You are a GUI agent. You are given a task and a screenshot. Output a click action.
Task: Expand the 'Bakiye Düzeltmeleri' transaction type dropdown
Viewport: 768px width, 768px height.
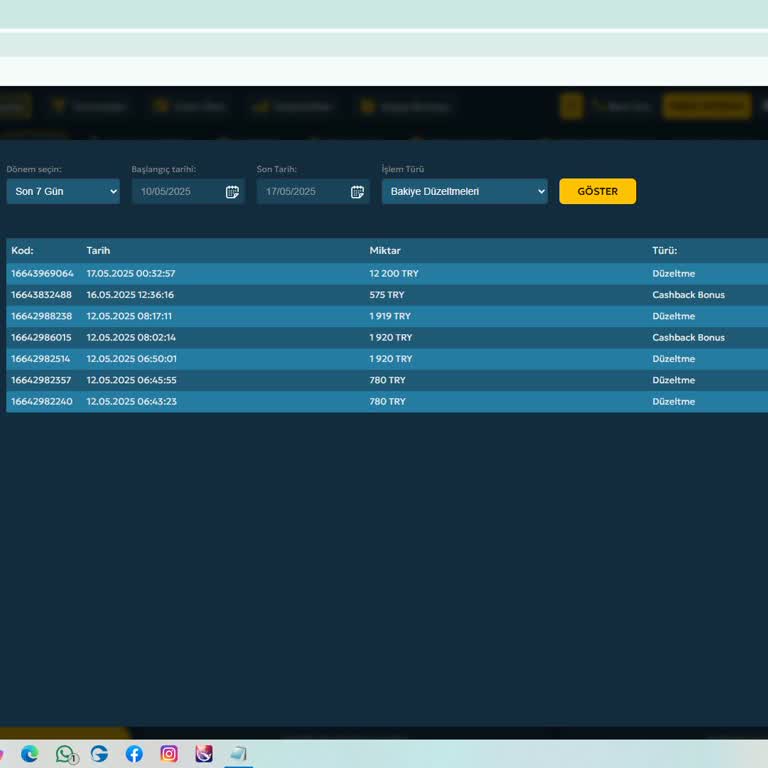tap(464, 191)
